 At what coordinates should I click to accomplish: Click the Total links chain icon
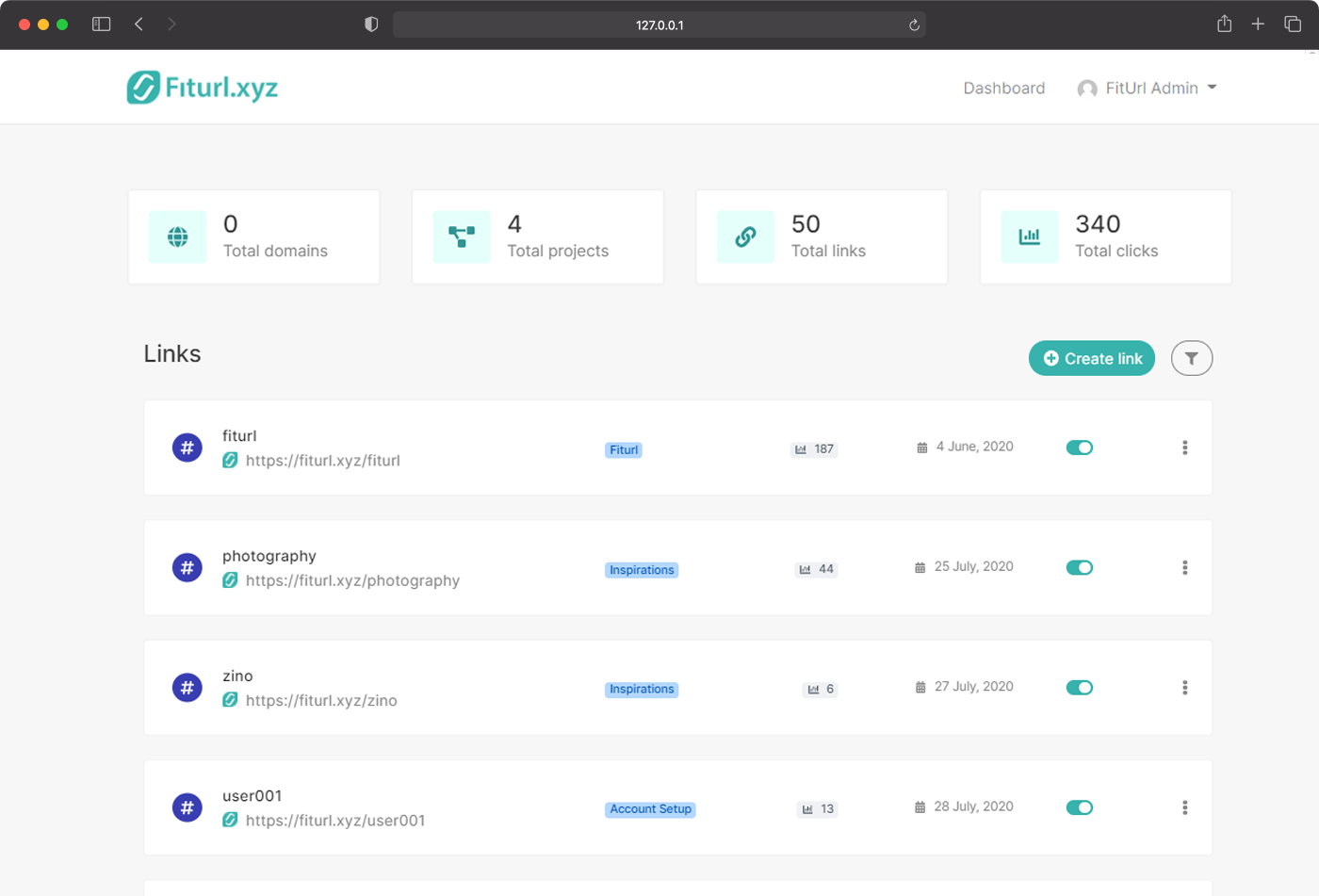pyautogui.click(x=745, y=236)
